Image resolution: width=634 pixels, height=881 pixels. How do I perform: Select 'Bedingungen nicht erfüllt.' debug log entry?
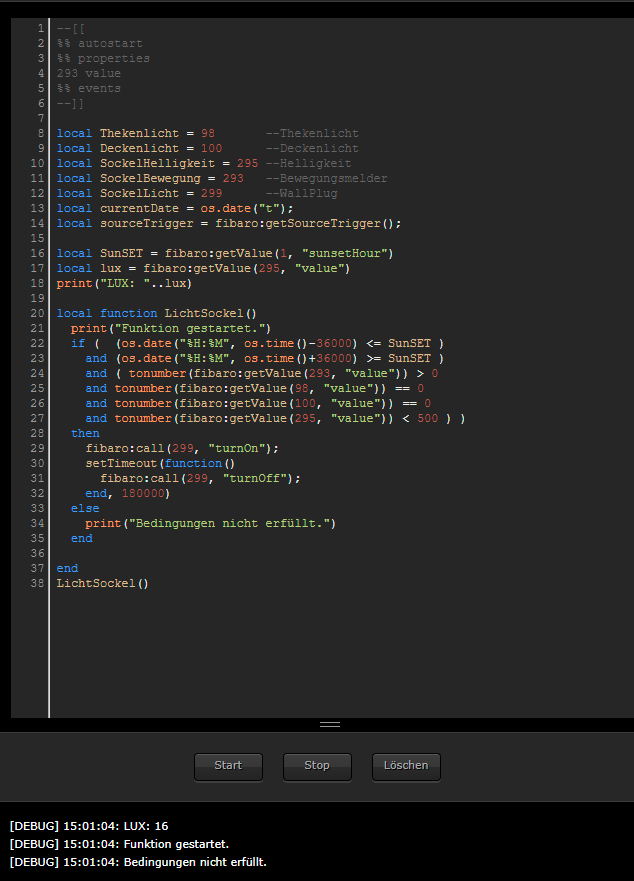coord(137,862)
